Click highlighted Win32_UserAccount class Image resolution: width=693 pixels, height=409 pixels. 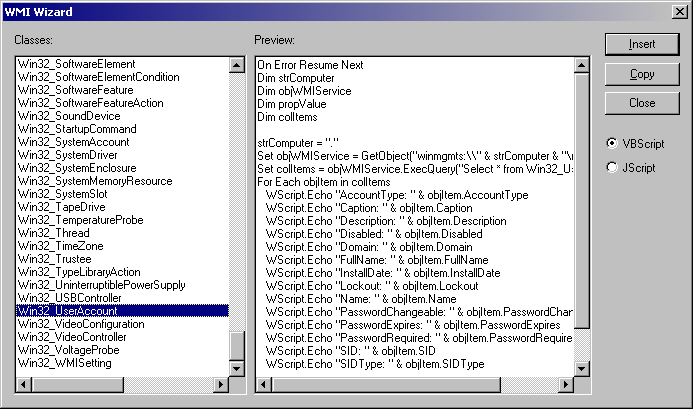point(122,311)
